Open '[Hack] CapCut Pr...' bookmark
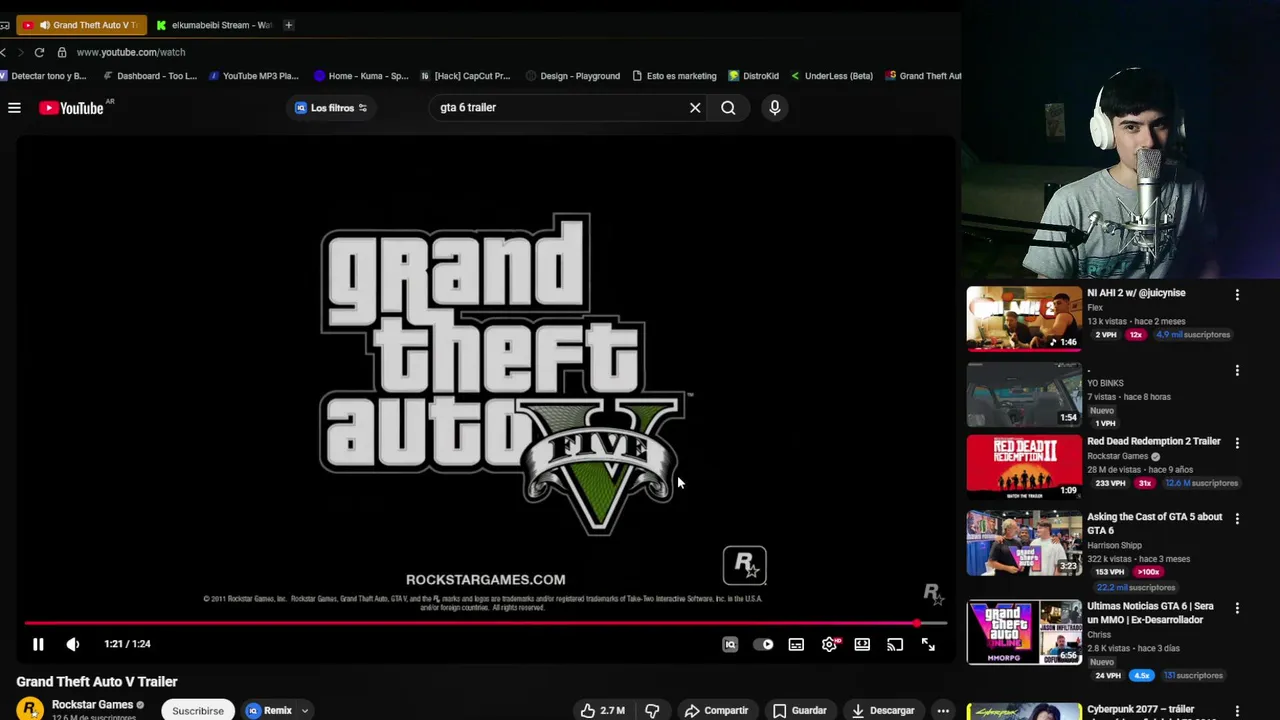 [465, 76]
